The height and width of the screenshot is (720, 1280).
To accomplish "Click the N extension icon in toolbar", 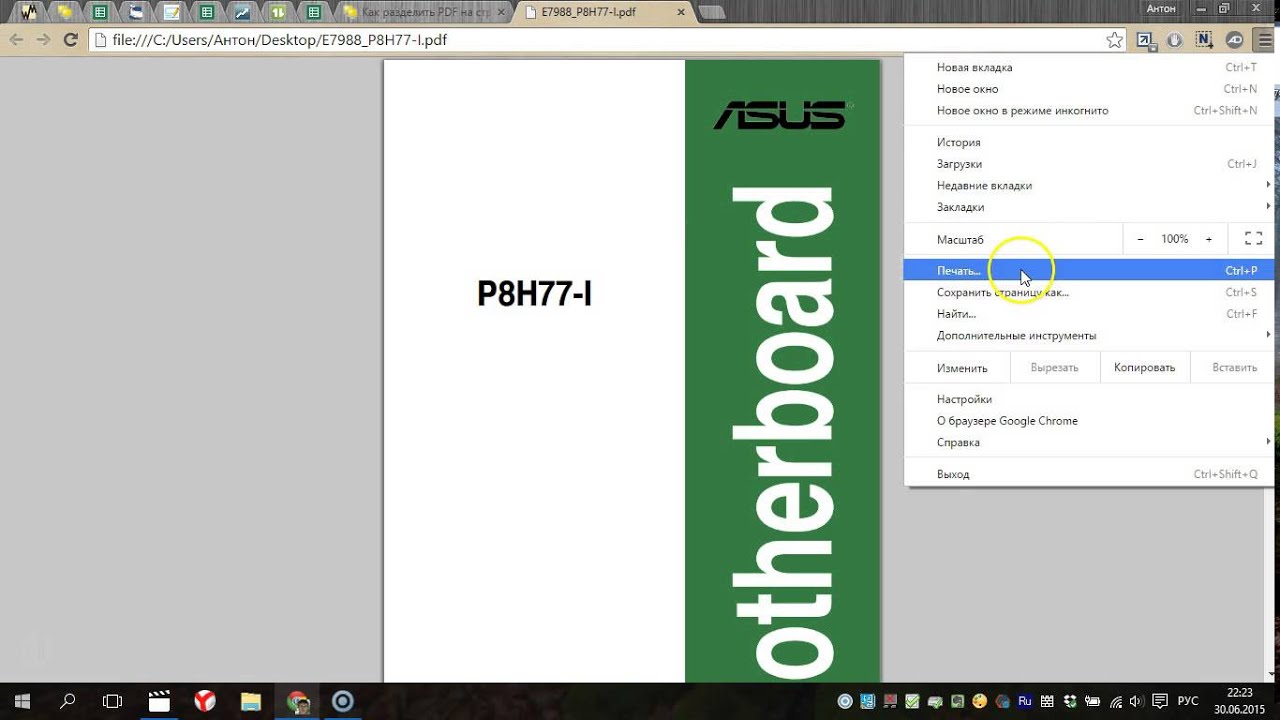I will tap(1204, 40).
